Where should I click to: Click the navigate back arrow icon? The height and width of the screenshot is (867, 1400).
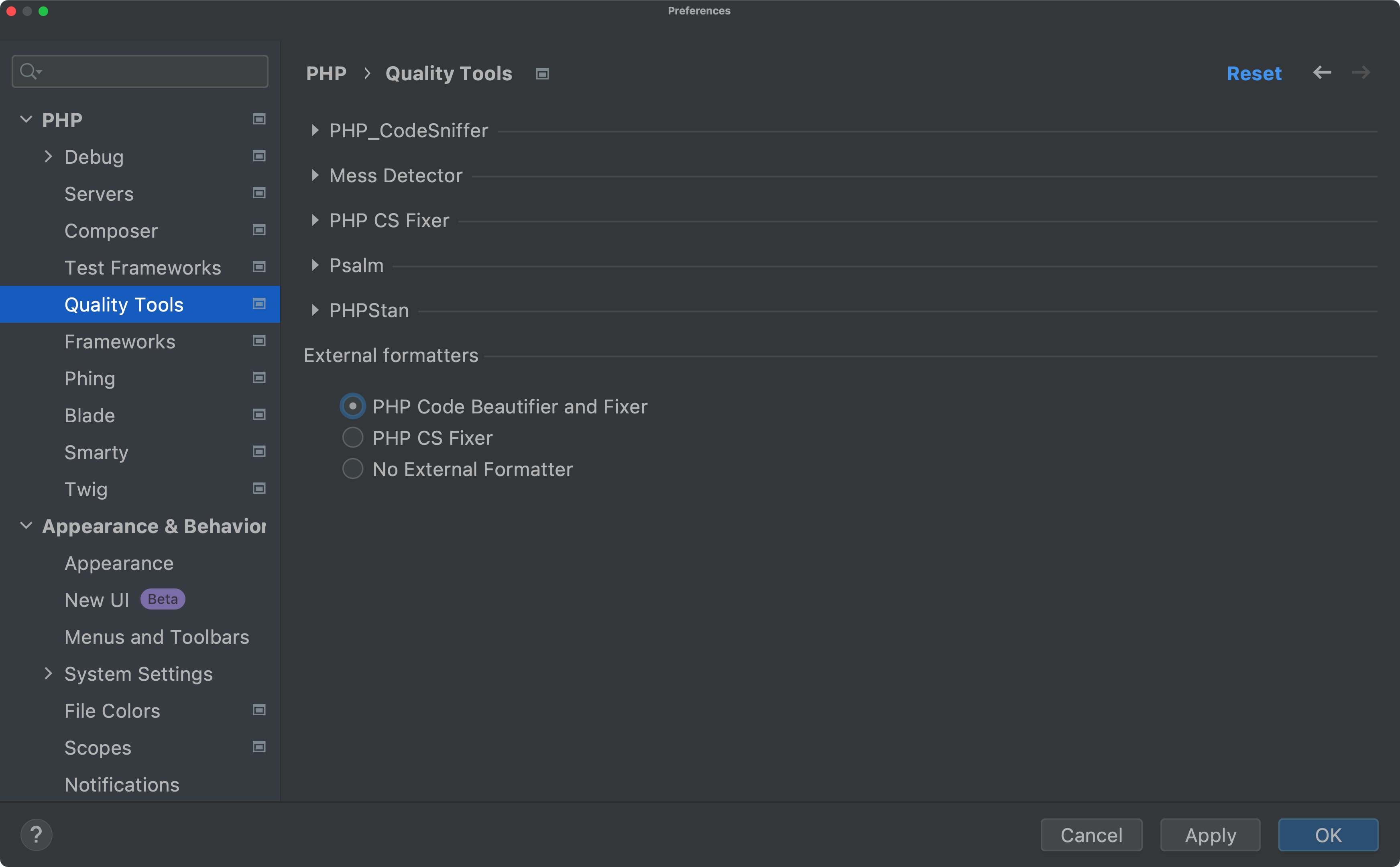[1322, 72]
